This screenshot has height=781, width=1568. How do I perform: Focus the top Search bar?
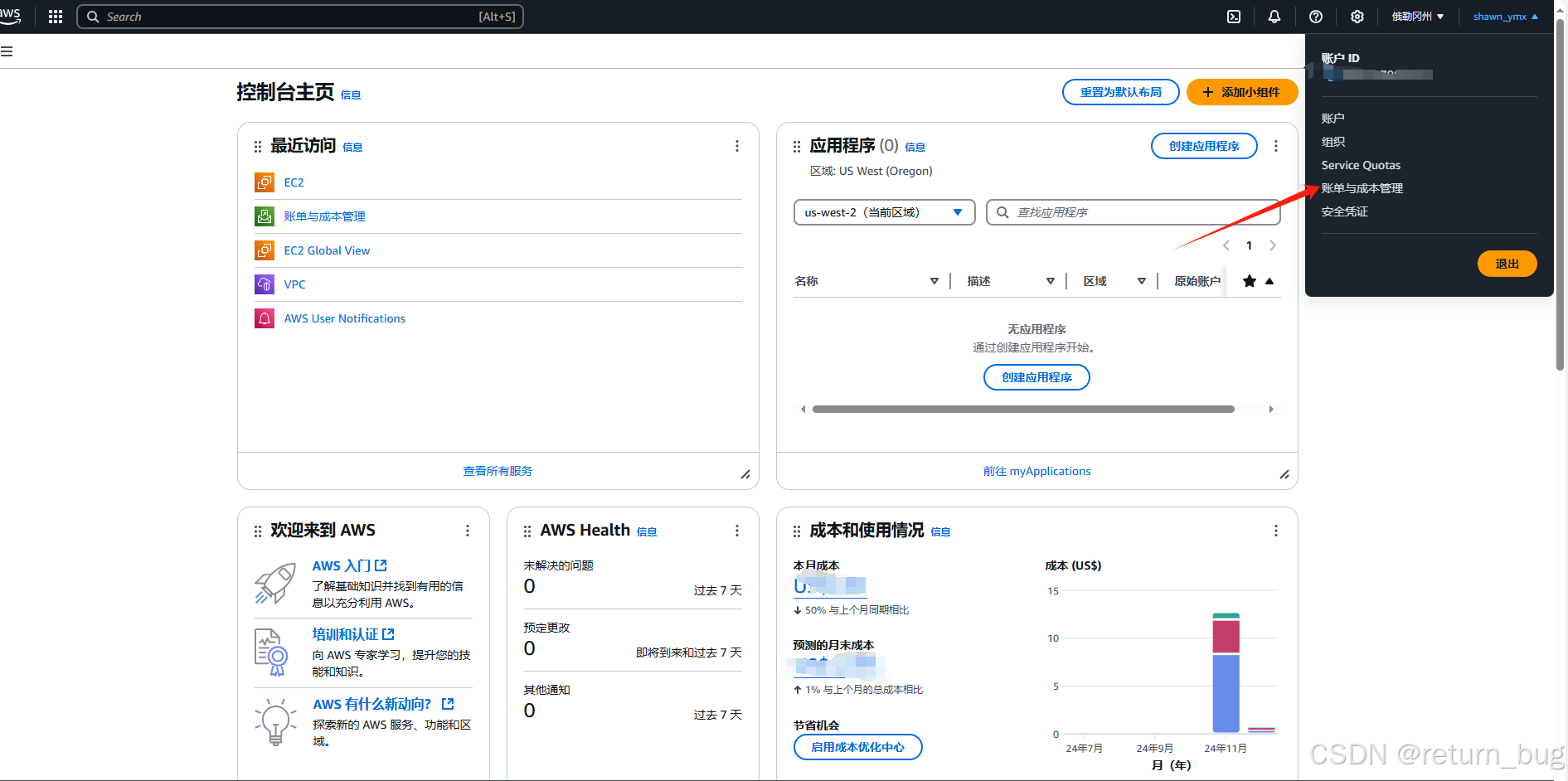pos(300,17)
